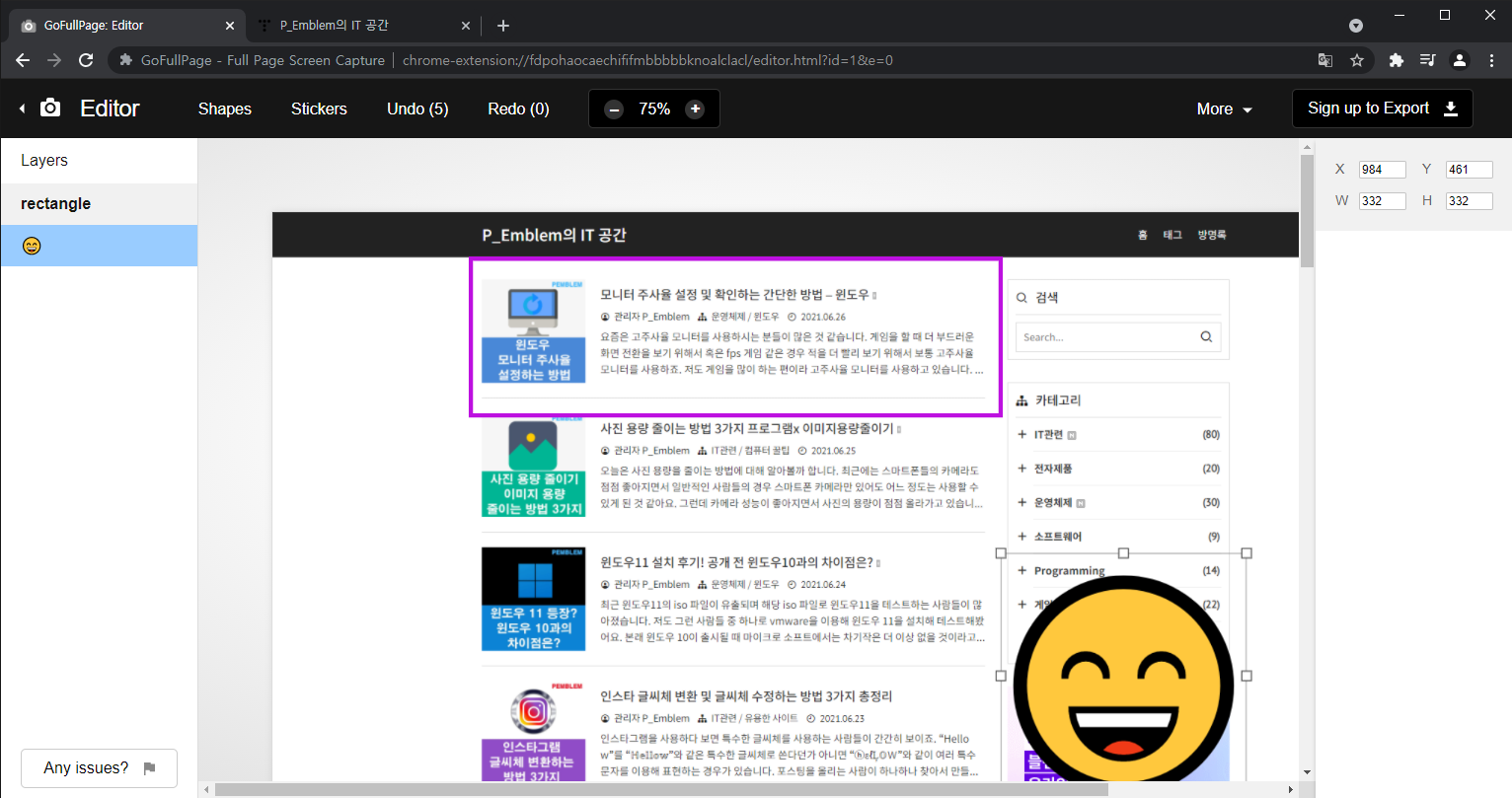
Task: Click the camera icon next to Editor
Action: pos(50,109)
